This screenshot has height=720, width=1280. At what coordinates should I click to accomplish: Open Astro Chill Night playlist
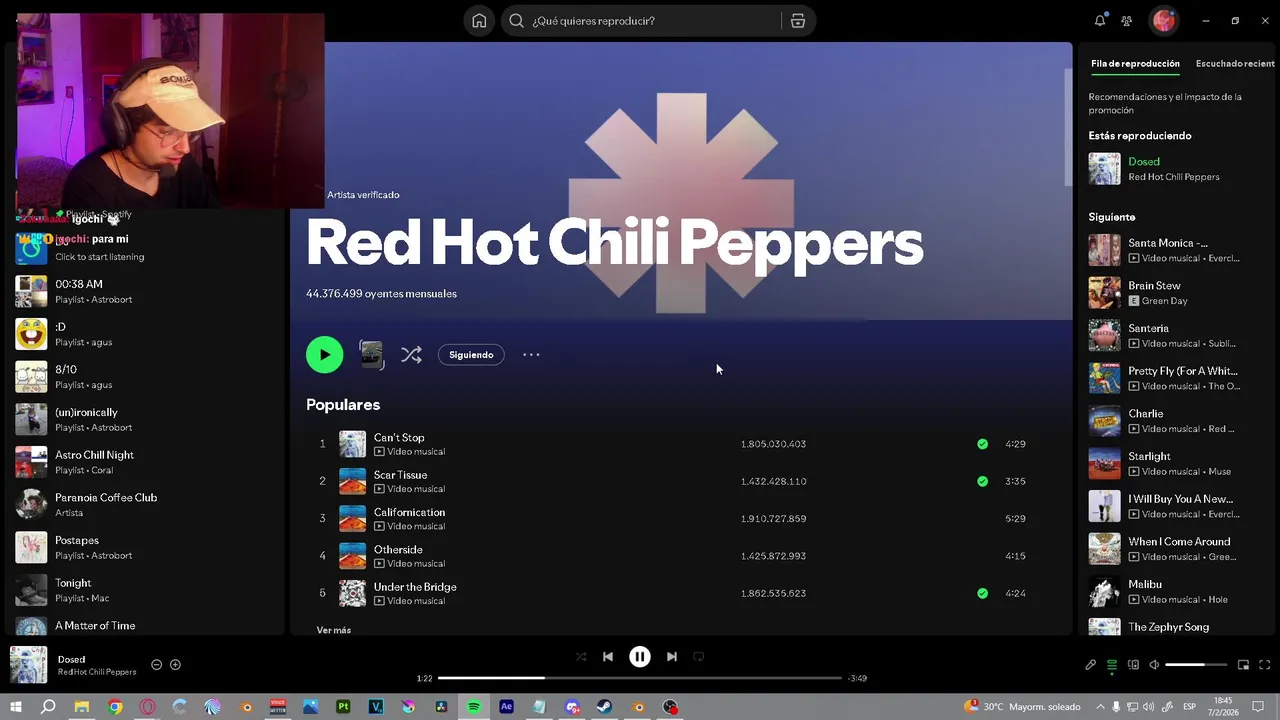pos(145,462)
